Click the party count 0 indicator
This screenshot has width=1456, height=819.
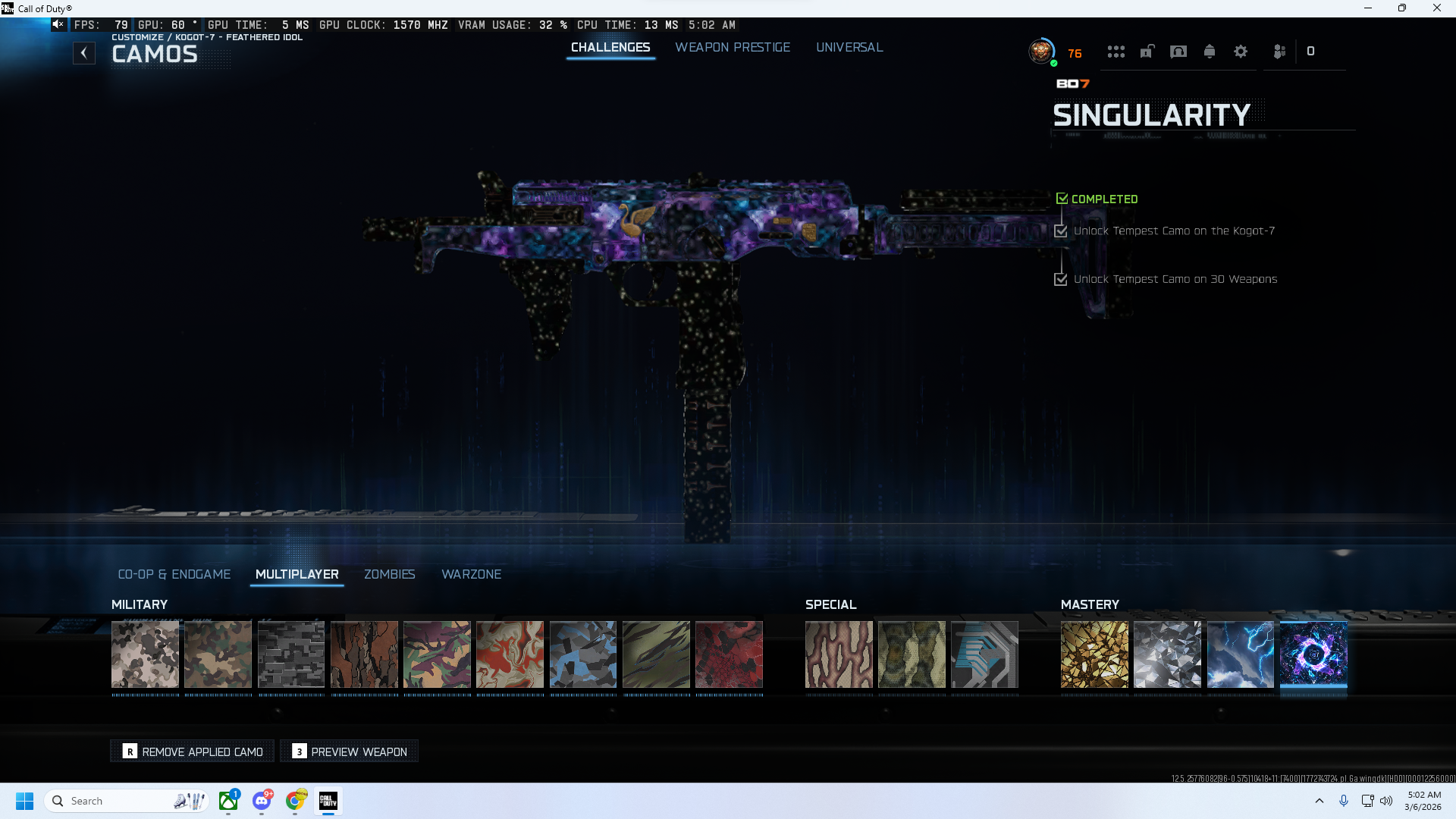(1310, 52)
